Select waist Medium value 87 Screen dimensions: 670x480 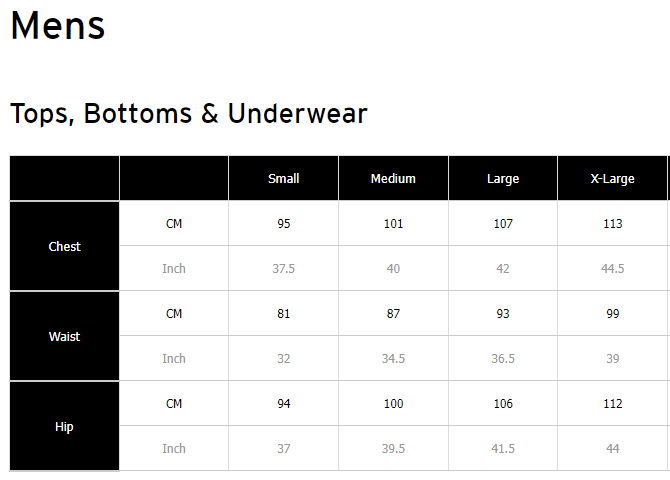[393, 314]
